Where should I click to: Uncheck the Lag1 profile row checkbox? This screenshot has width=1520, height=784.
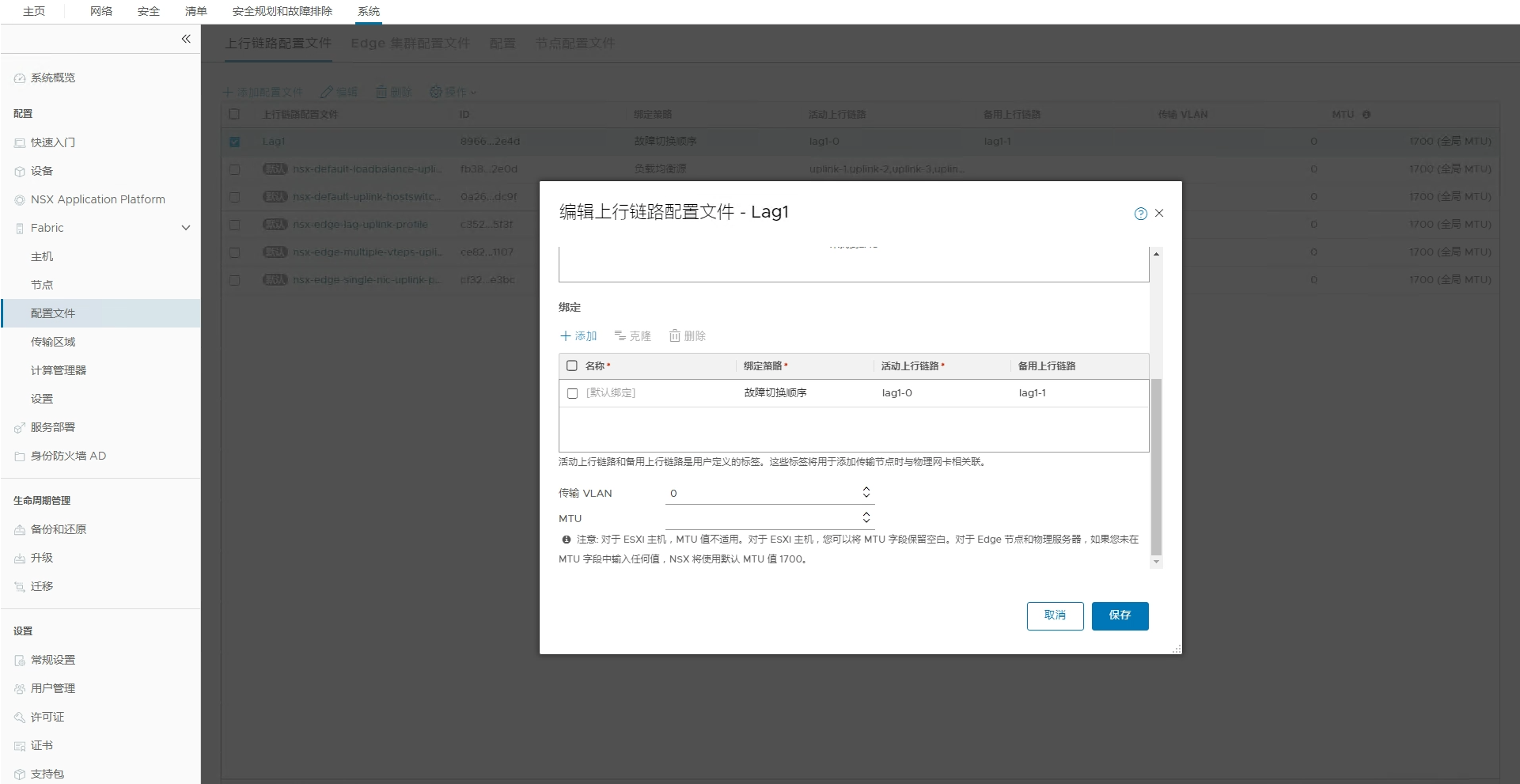coord(234,142)
